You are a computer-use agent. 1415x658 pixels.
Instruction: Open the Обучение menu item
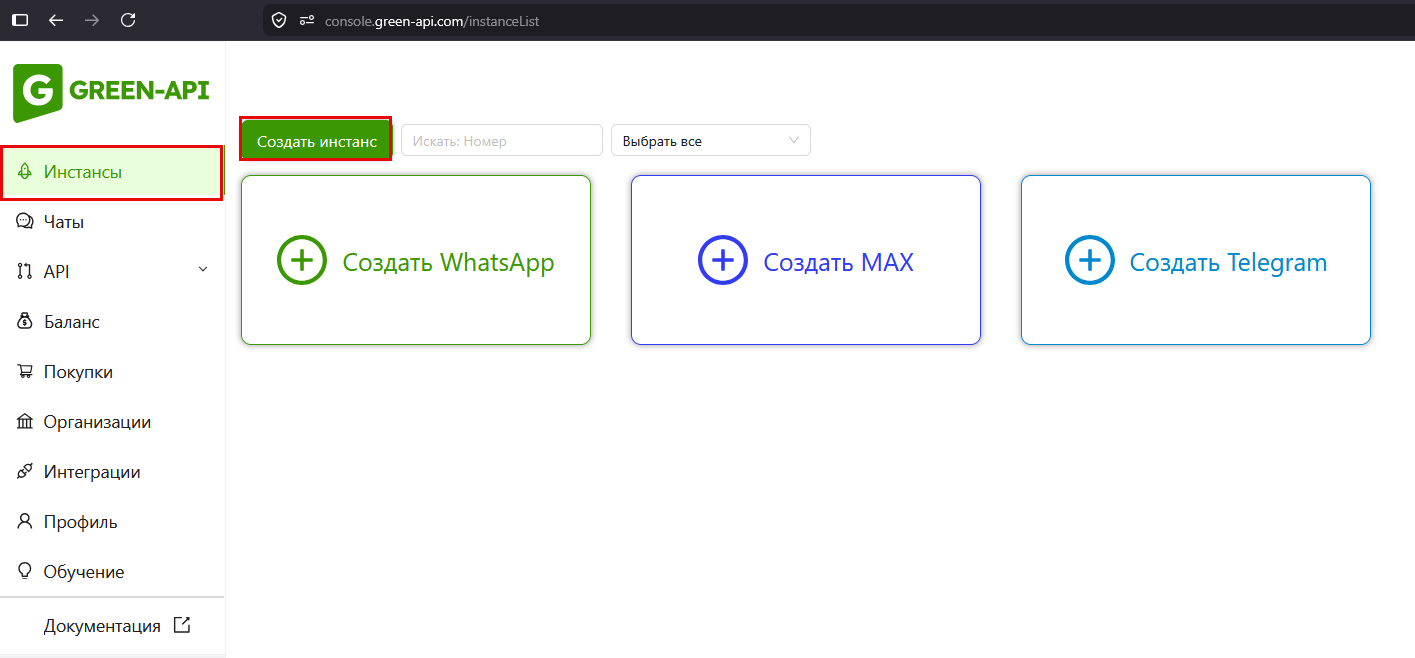click(x=112, y=572)
